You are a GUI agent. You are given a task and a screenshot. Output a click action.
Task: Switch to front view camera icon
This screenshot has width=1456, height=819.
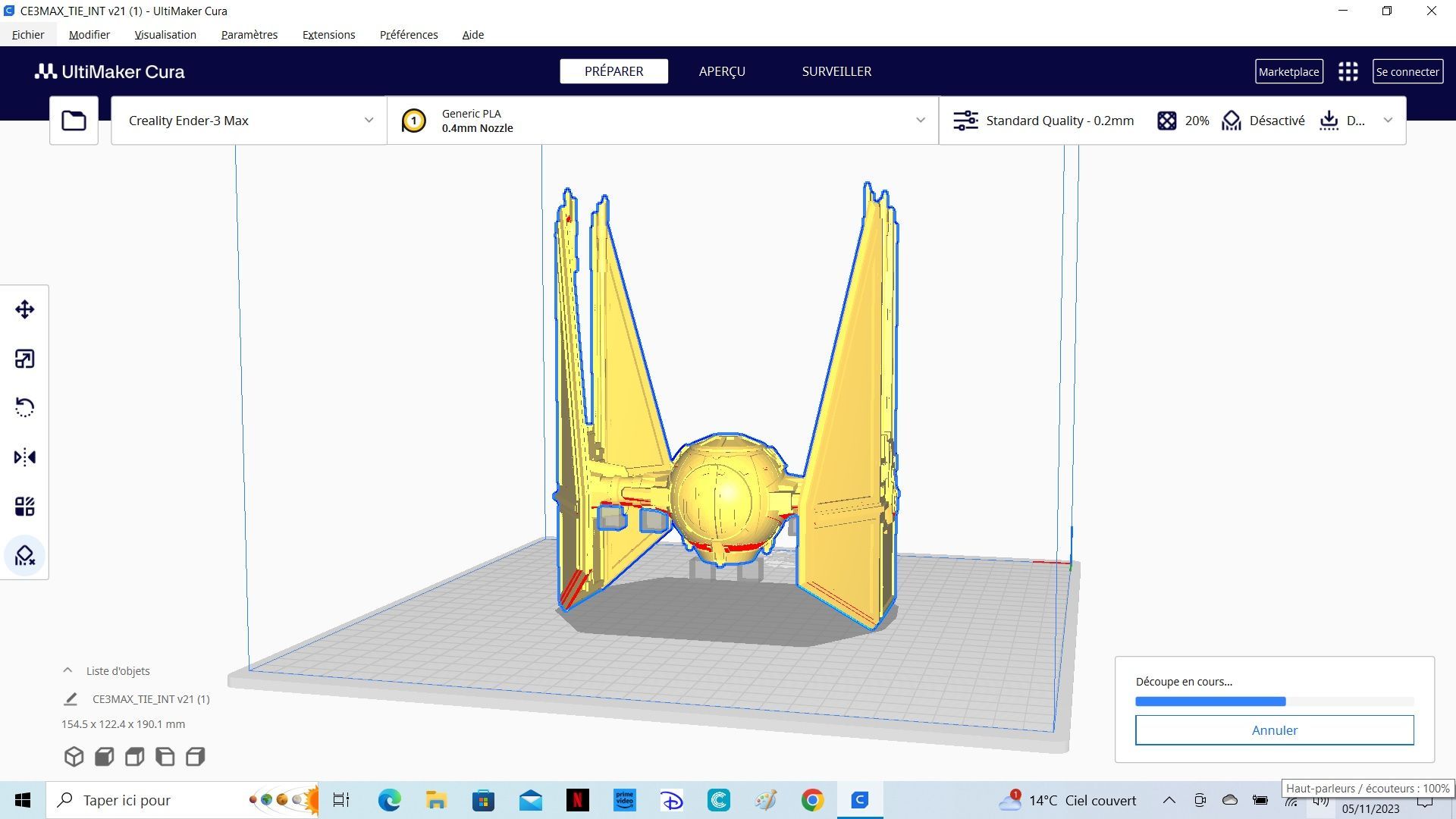(104, 756)
